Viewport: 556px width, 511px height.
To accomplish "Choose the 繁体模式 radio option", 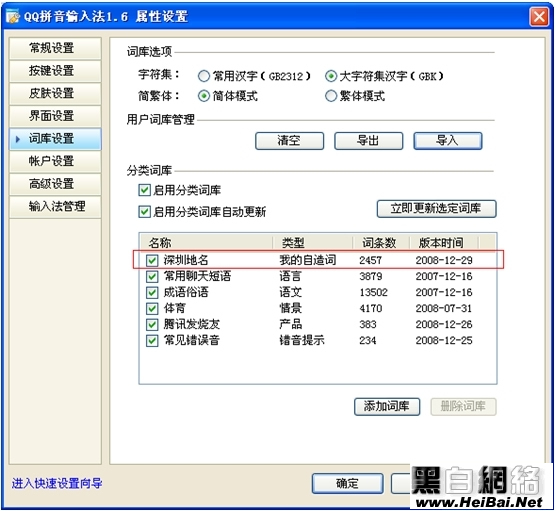I will pyautogui.click(x=330, y=96).
